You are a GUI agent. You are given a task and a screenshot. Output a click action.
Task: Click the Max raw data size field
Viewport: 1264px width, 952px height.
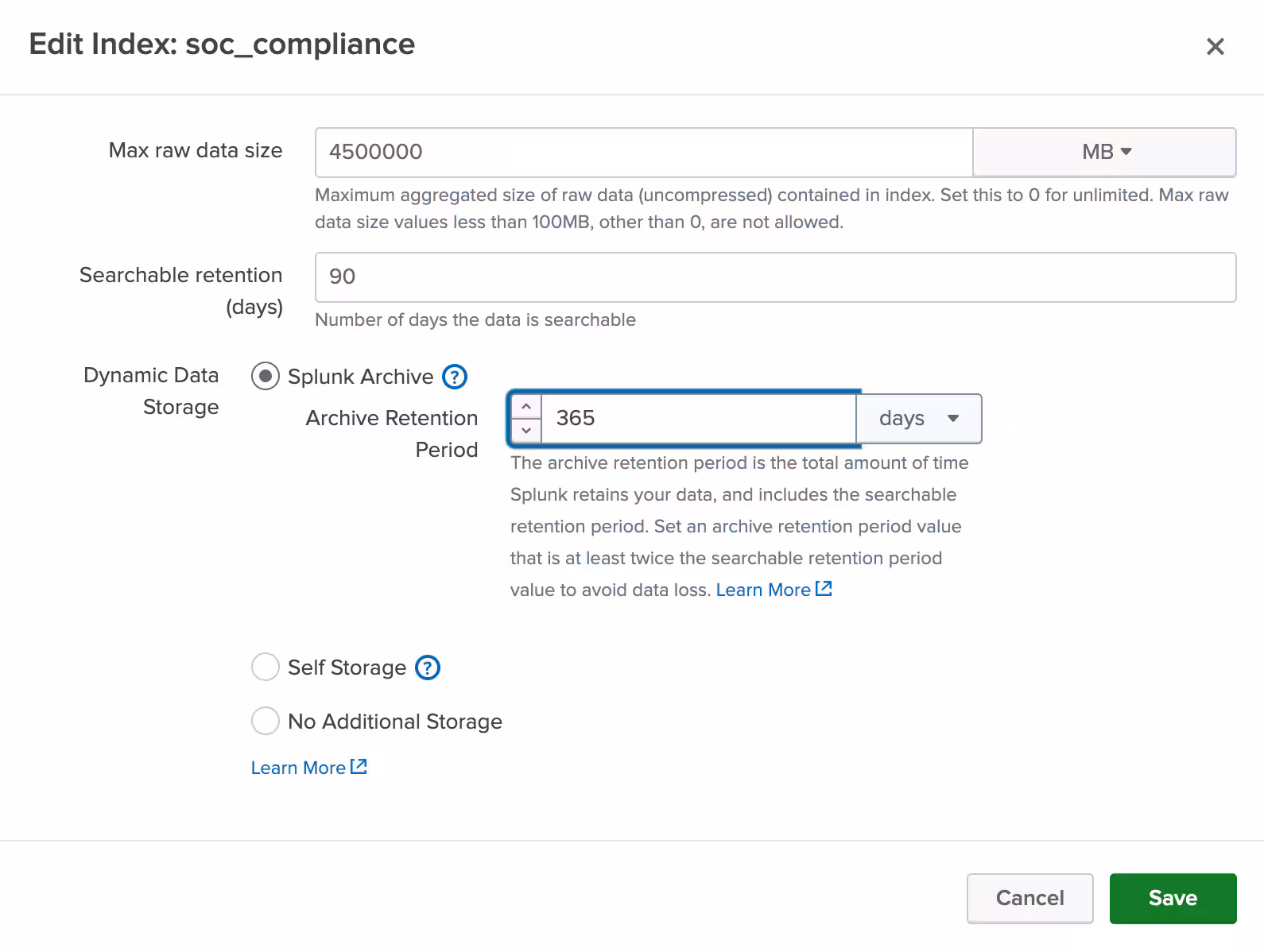643,152
